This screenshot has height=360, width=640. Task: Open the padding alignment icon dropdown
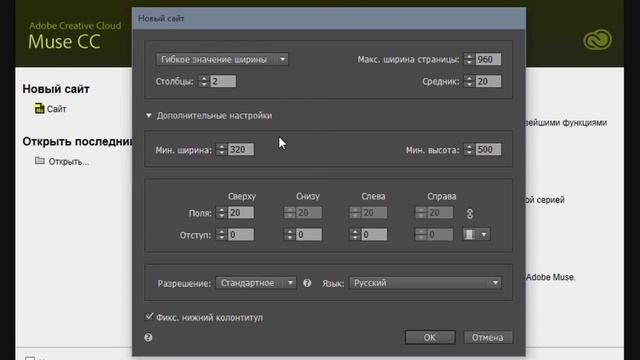(476, 234)
